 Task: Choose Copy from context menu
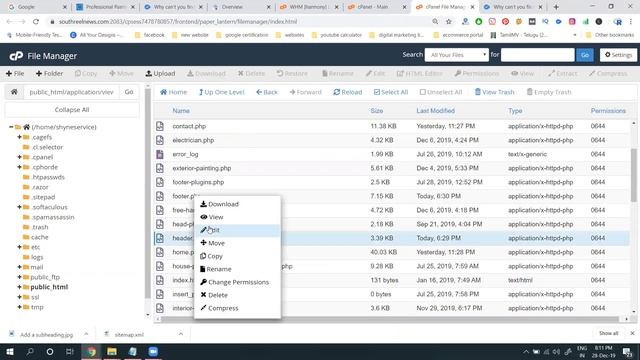[x=237, y=256]
